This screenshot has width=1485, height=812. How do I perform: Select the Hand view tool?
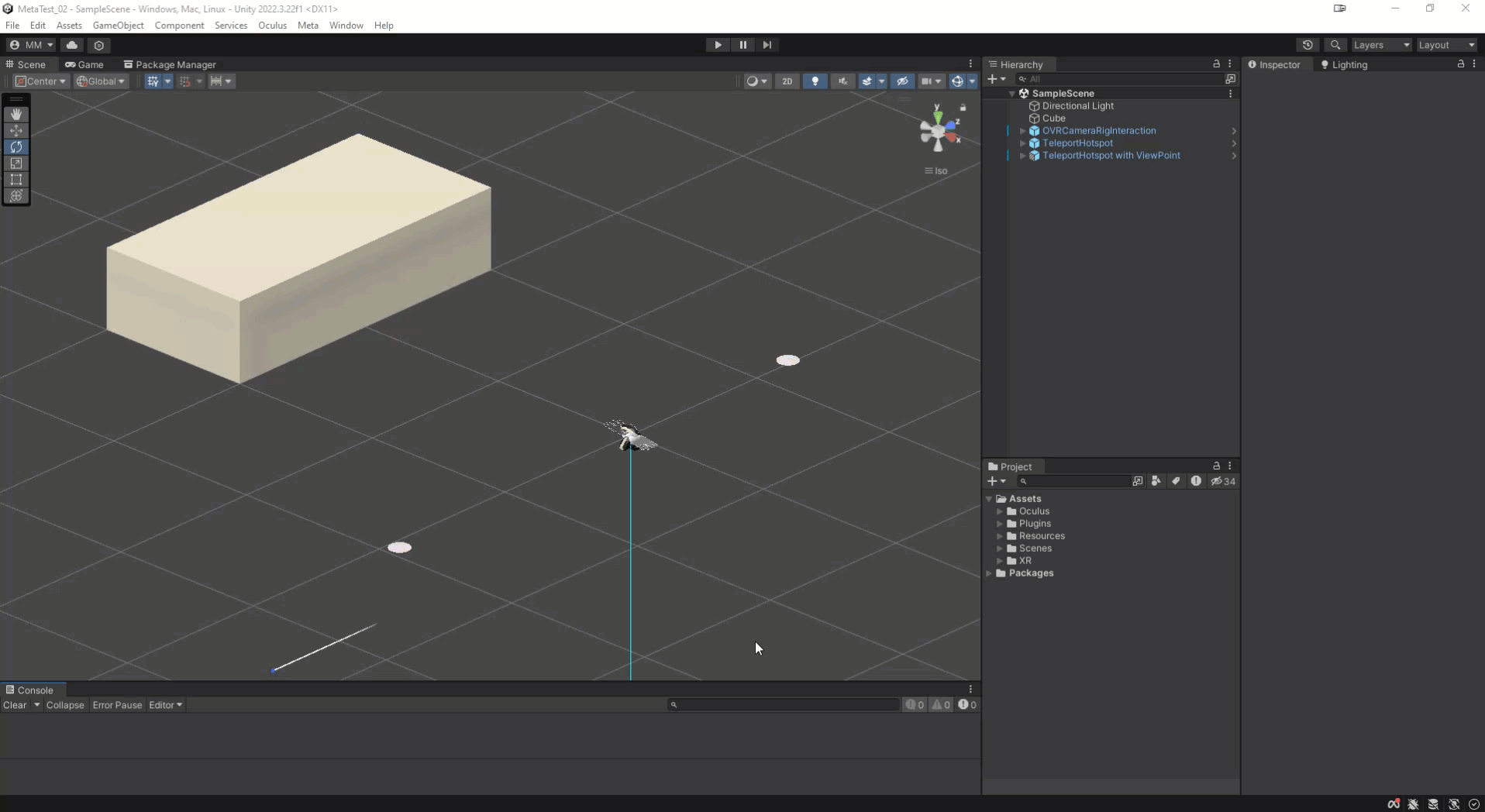[16, 114]
